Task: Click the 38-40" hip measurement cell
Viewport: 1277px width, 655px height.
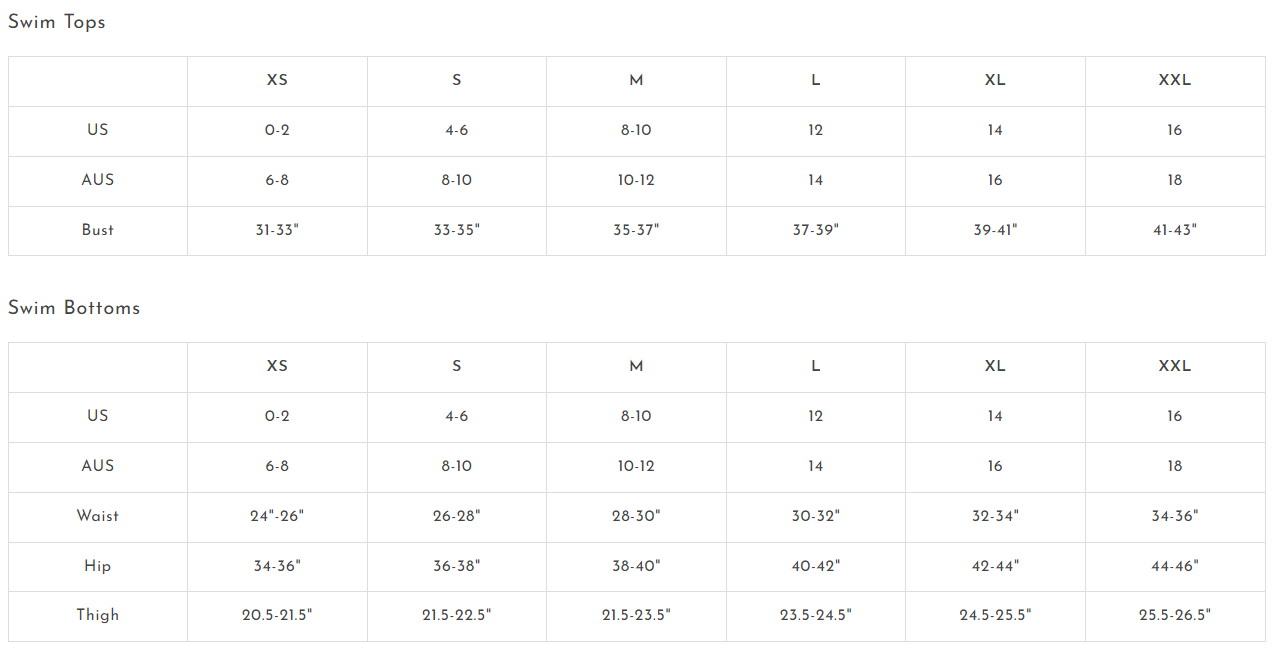Action: 636,566
